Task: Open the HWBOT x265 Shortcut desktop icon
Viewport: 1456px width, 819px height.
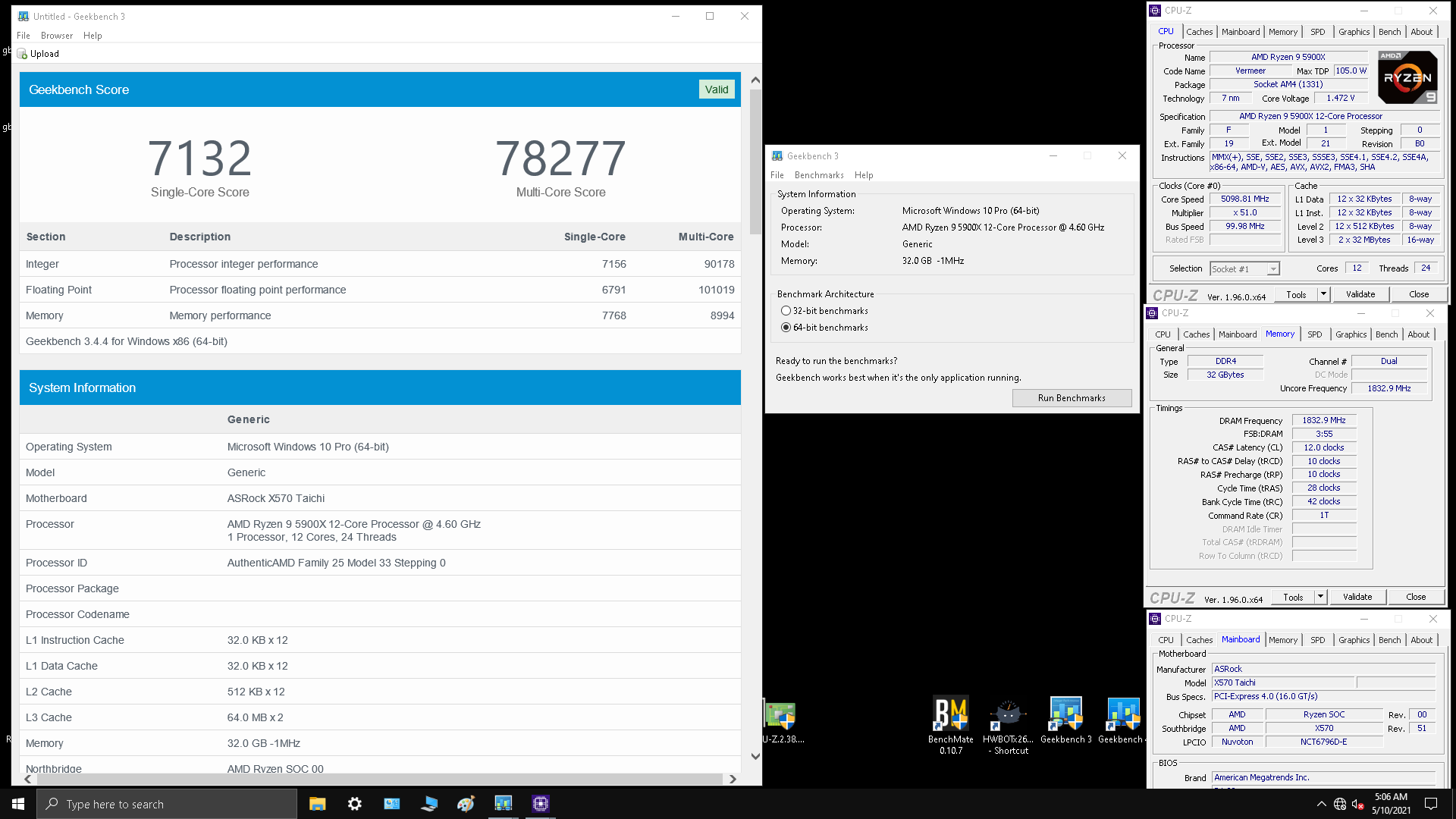Action: [1009, 725]
